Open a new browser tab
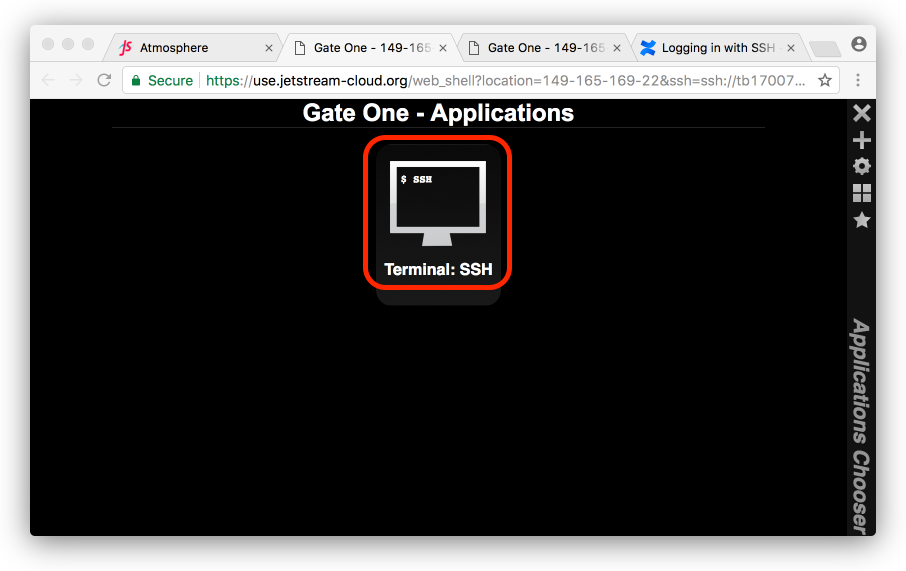 (824, 48)
